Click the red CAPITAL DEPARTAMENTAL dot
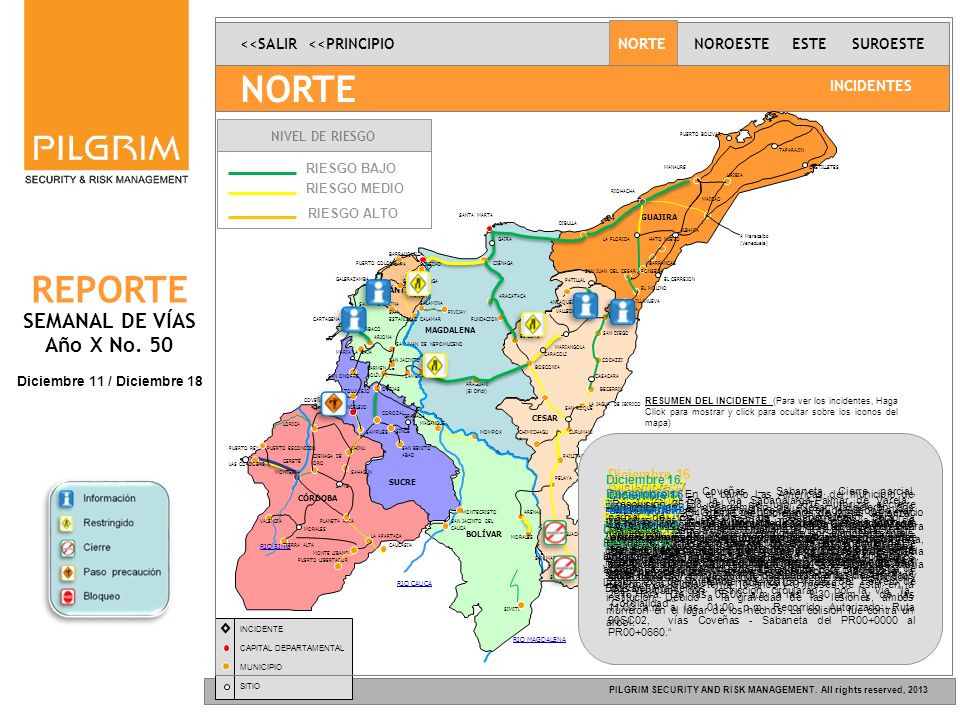The image size is (960, 720). pyautogui.click(x=227, y=648)
